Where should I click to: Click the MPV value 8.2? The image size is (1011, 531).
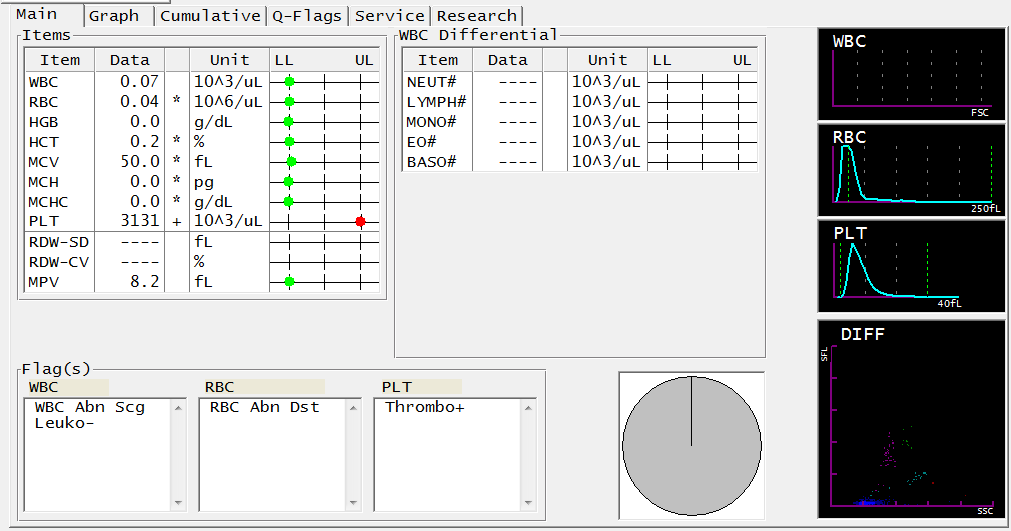(x=144, y=282)
